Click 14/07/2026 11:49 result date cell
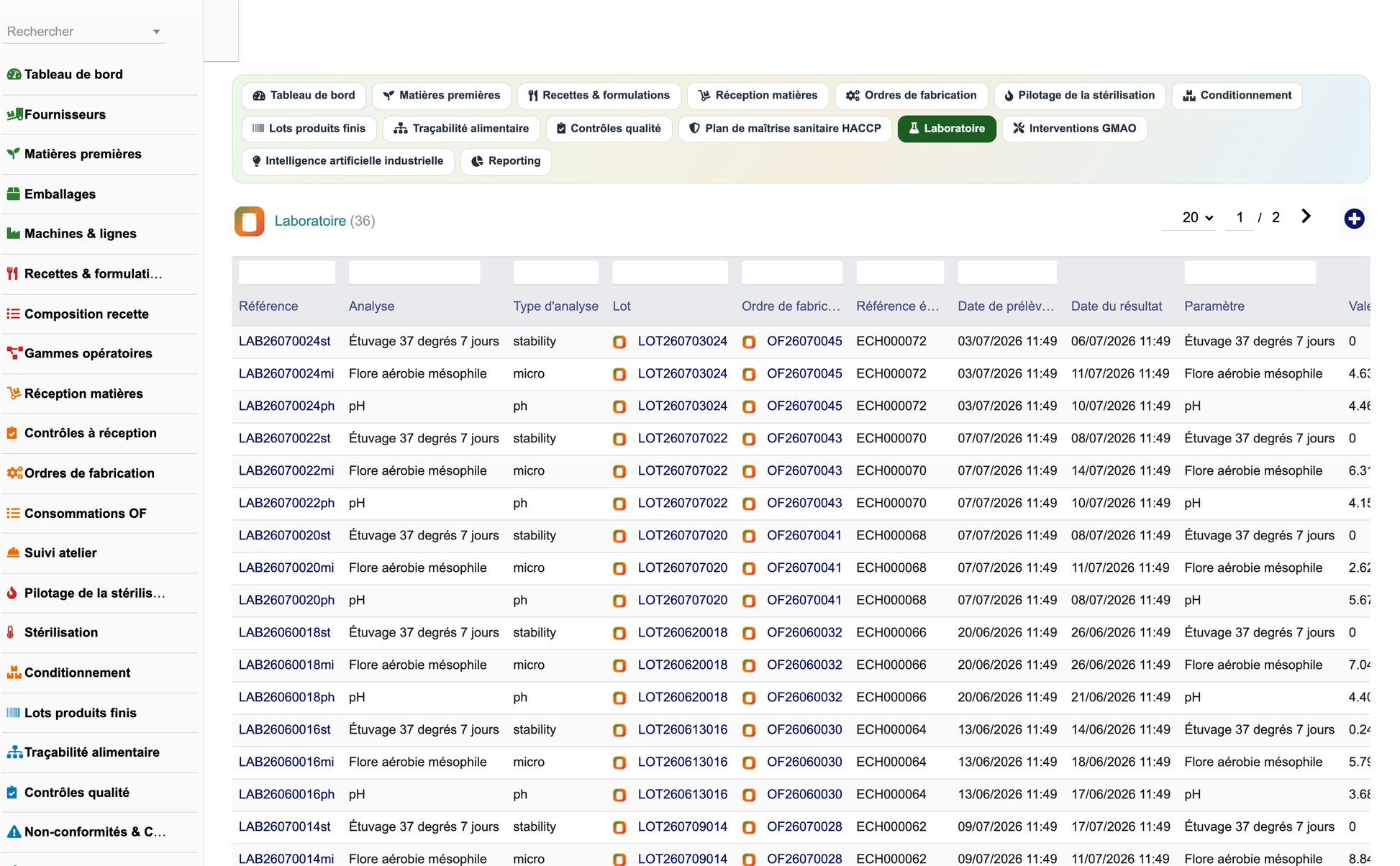1400x866 pixels. 1121,470
